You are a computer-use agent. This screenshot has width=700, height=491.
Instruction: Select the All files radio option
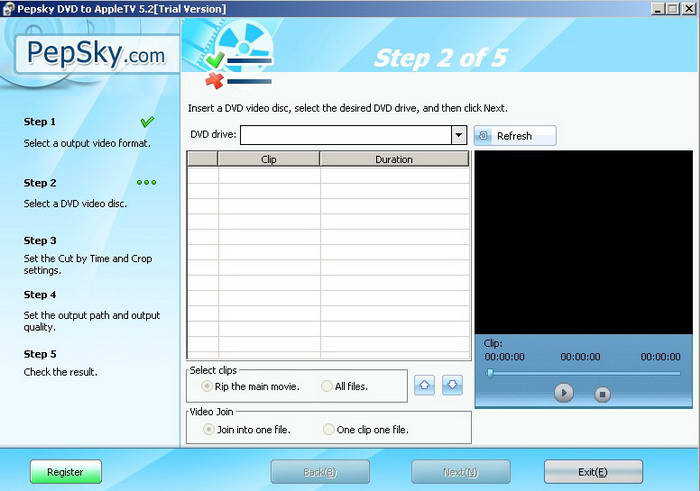pos(345,386)
